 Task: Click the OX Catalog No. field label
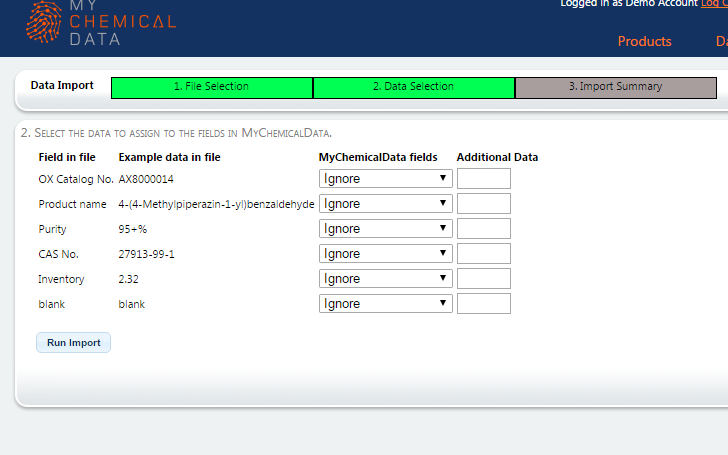click(x=76, y=179)
